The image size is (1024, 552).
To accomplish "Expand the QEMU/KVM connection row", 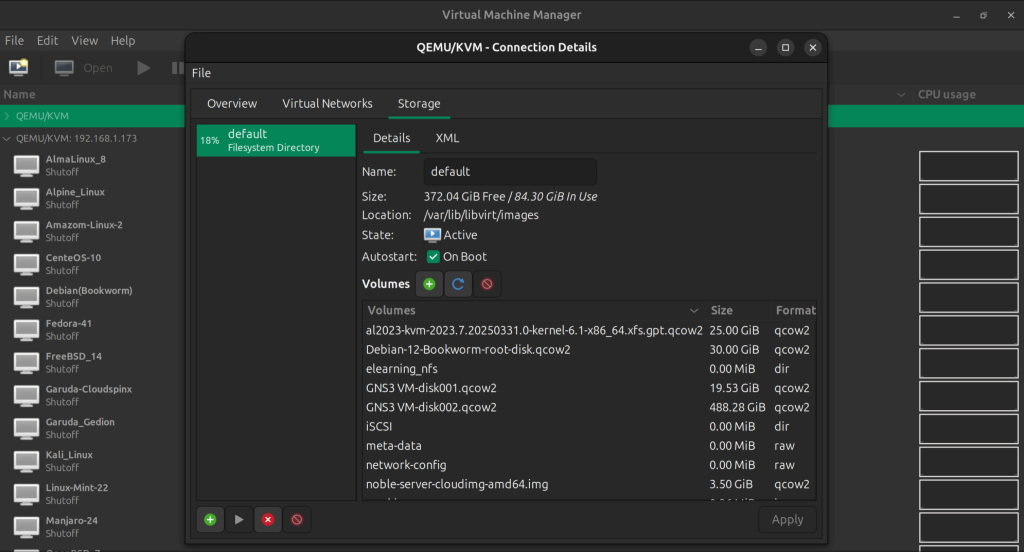I will tap(7, 116).
